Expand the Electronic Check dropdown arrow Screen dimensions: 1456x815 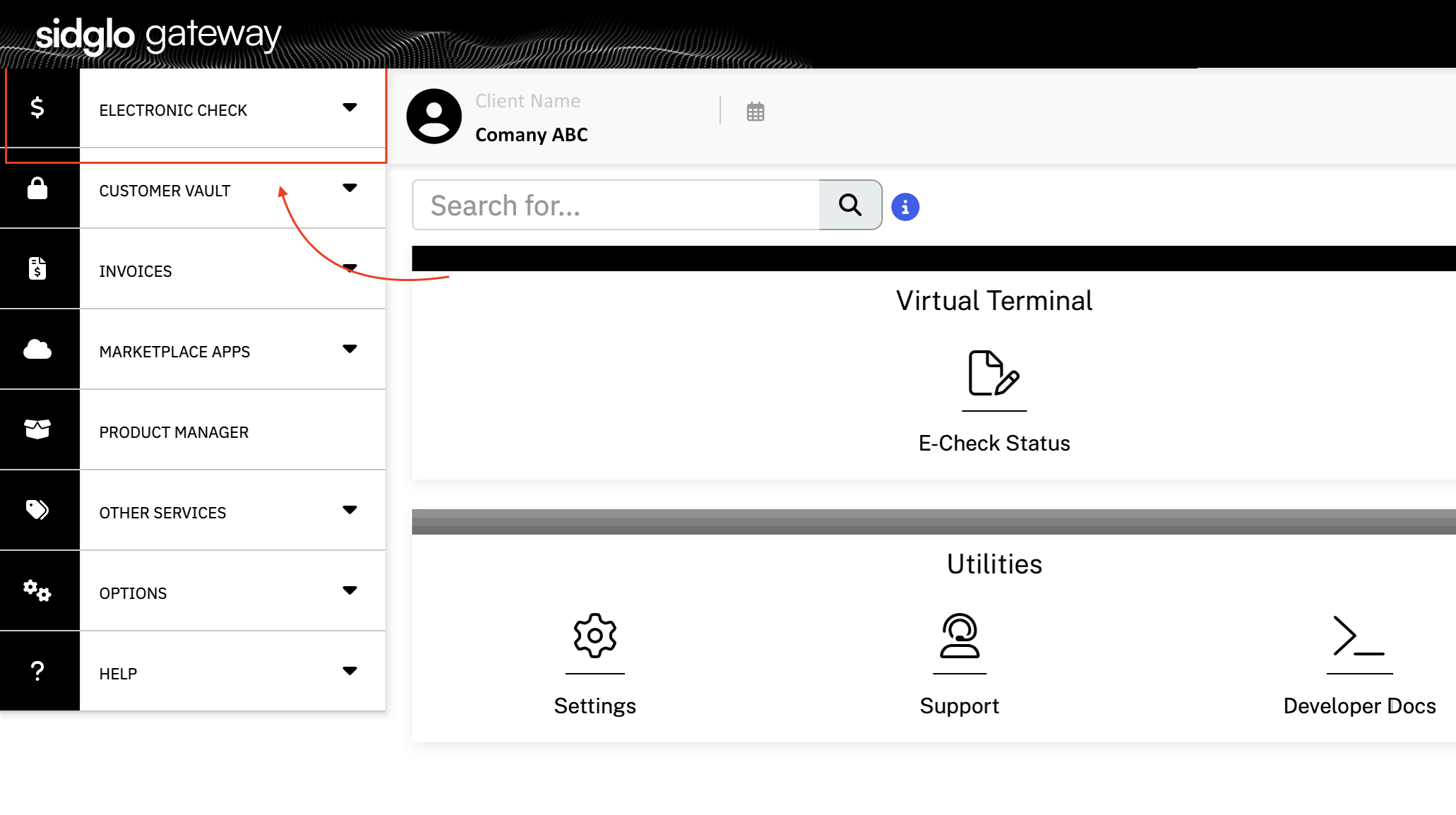tap(350, 107)
